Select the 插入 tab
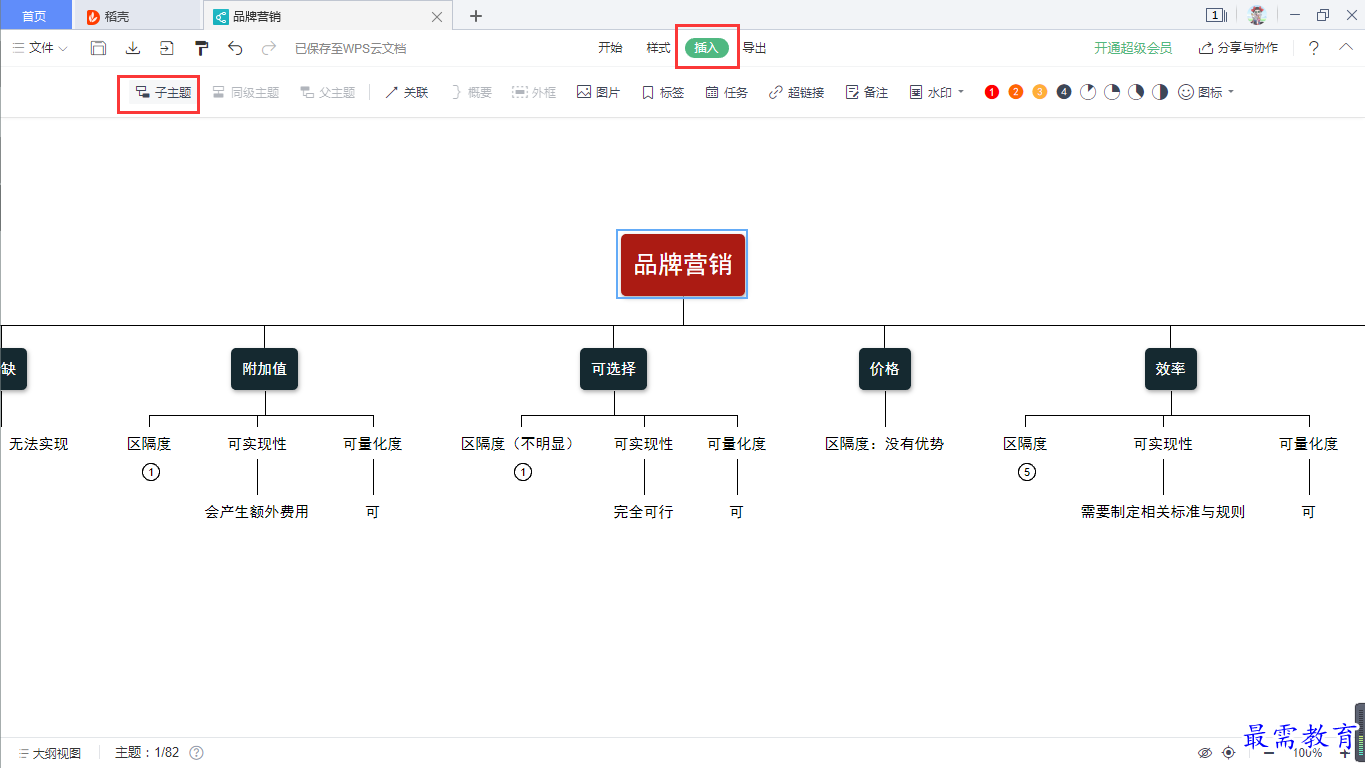The width and height of the screenshot is (1365, 768). [x=707, y=48]
